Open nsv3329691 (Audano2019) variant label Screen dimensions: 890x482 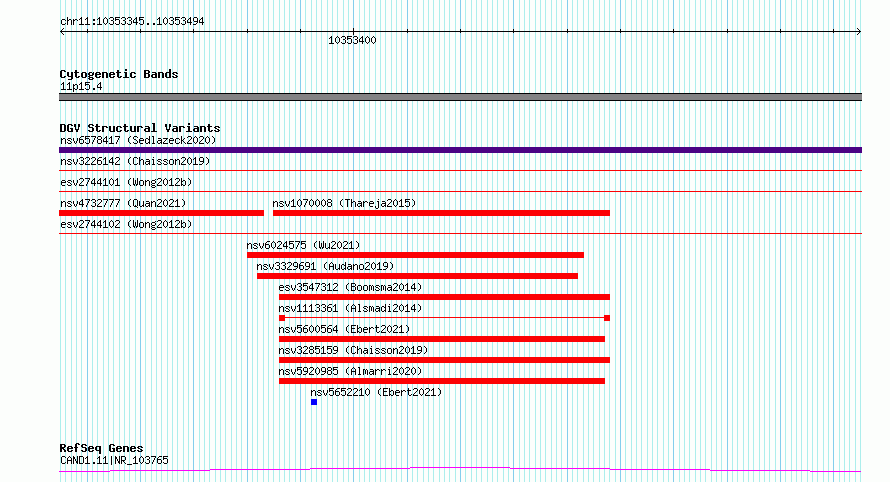pos(325,266)
